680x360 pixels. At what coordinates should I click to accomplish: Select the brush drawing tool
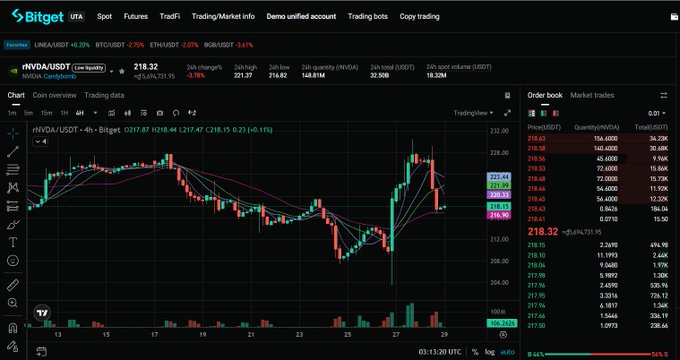pos(13,225)
